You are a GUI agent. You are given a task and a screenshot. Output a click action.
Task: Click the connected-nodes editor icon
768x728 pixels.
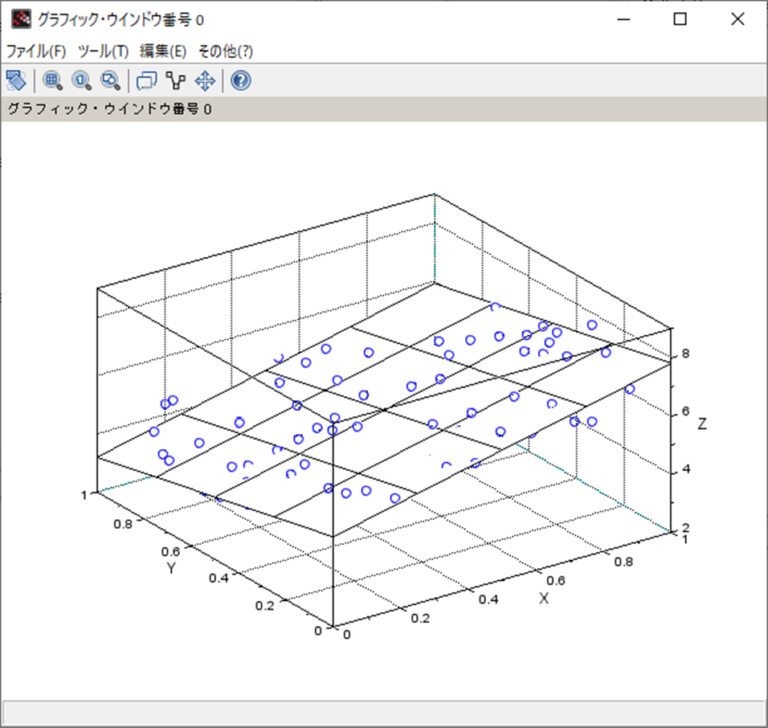176,81
